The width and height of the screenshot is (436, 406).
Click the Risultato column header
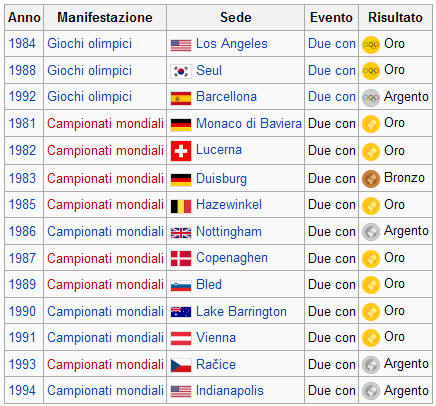coord(395,17)
